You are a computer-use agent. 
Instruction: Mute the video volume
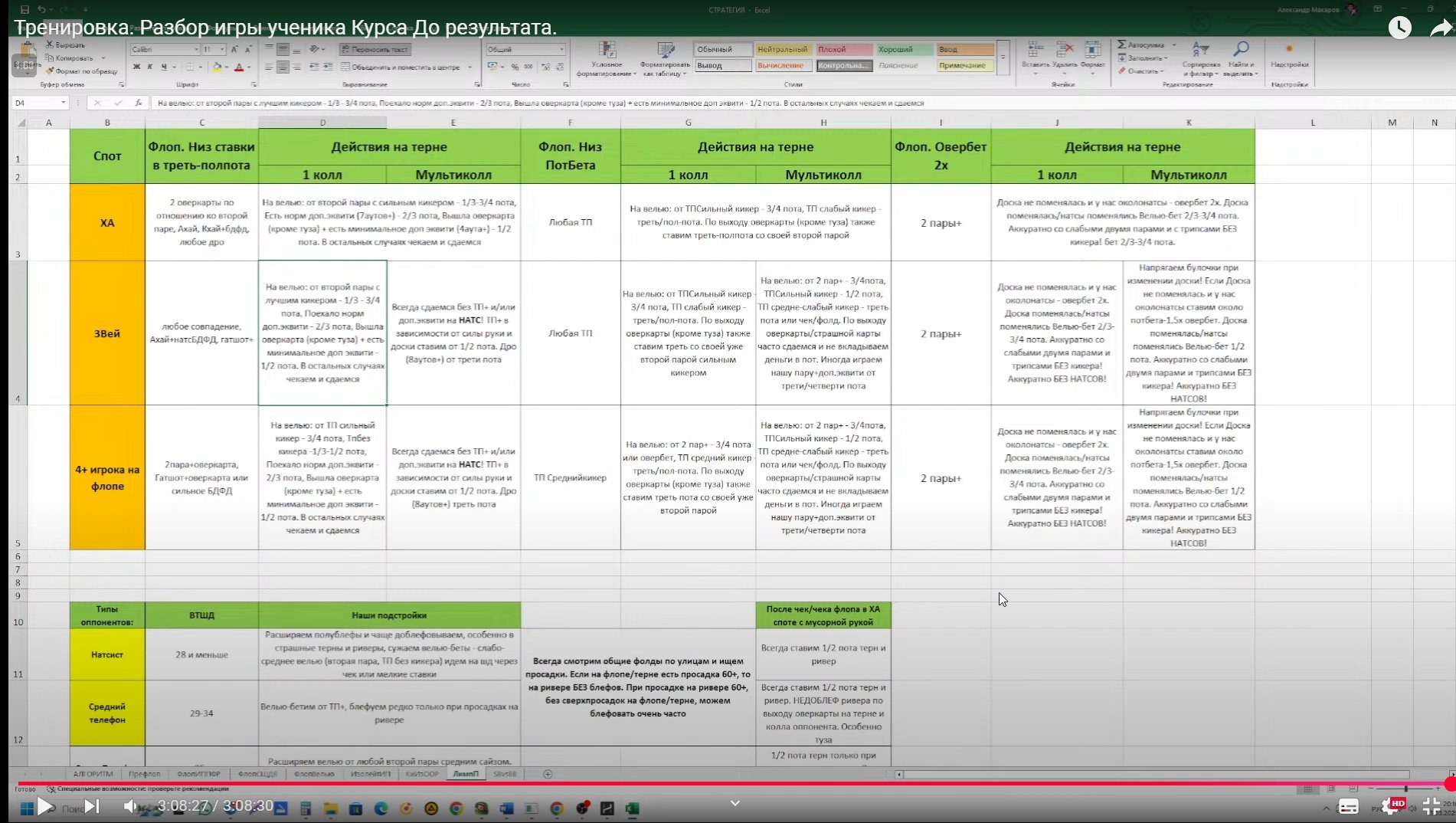131,805
